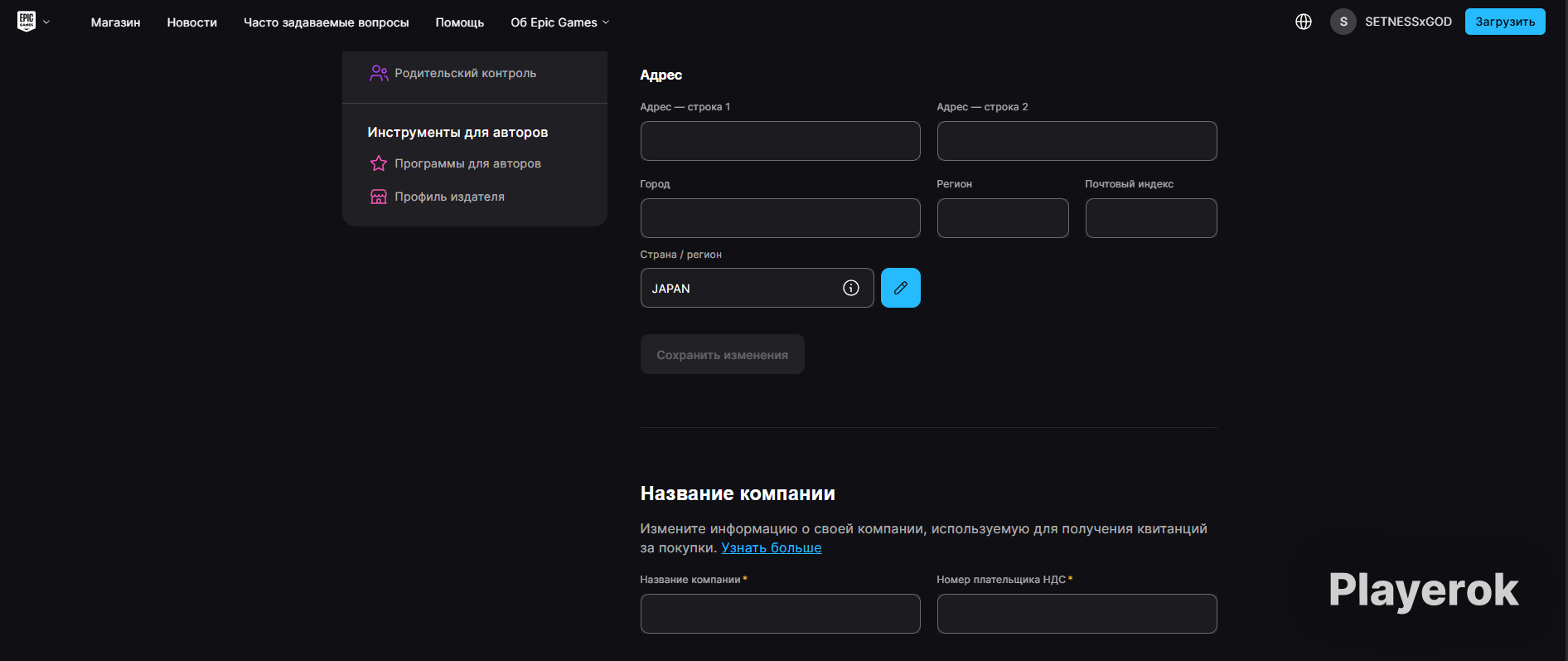The image size is (1568, 661).
Task: Expand the dropdown arrow beside Epic logo
Action: point(46,22)
